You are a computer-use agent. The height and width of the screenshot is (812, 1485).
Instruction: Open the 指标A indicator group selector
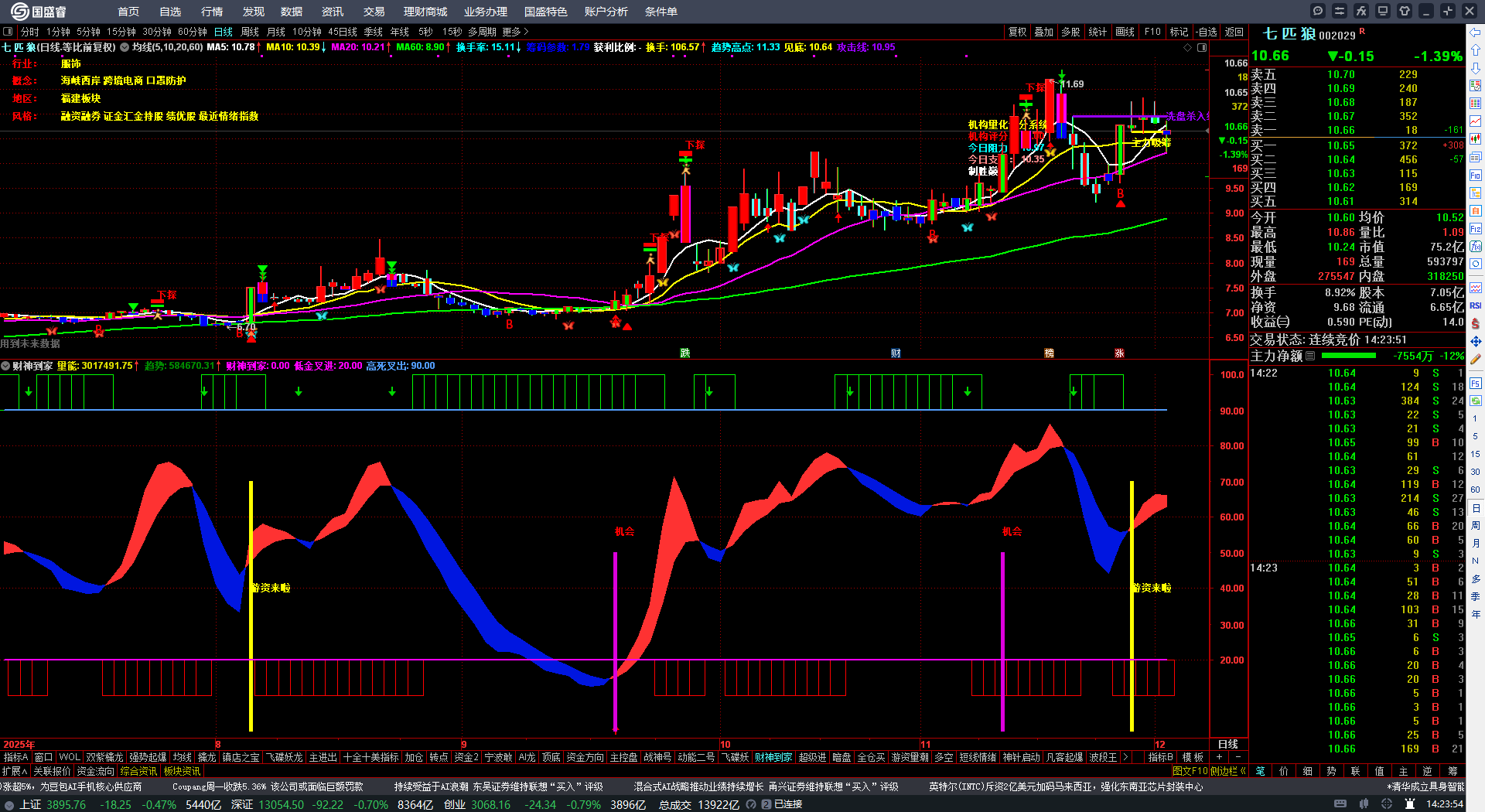[x=15, y=757]
